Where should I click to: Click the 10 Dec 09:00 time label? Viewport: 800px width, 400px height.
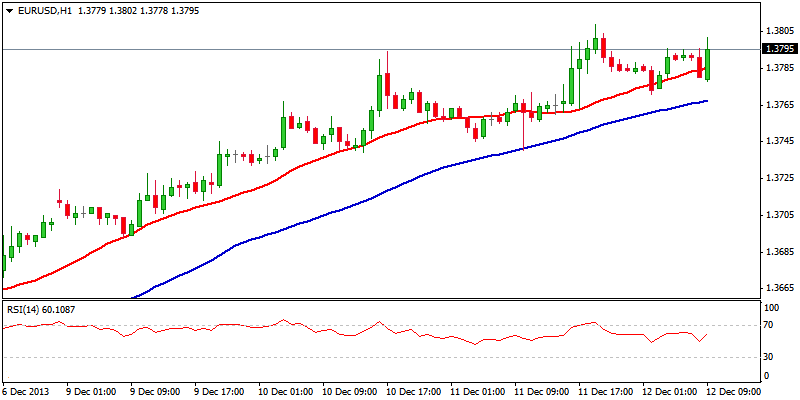(x=348, y=391)
